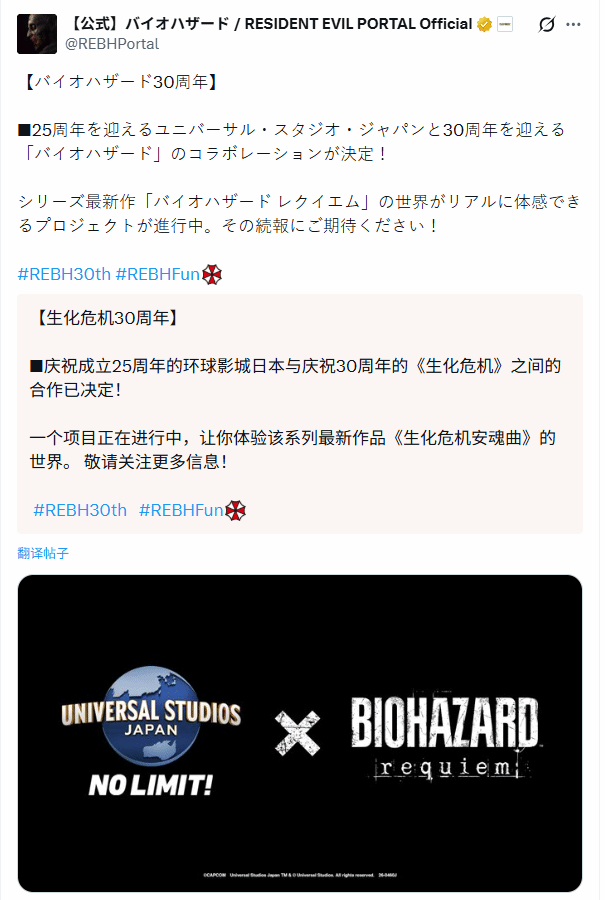Open the #REBH30th hashtag in the translated box
The width and height of the screenshot is (605, 900).
point(80,510)
